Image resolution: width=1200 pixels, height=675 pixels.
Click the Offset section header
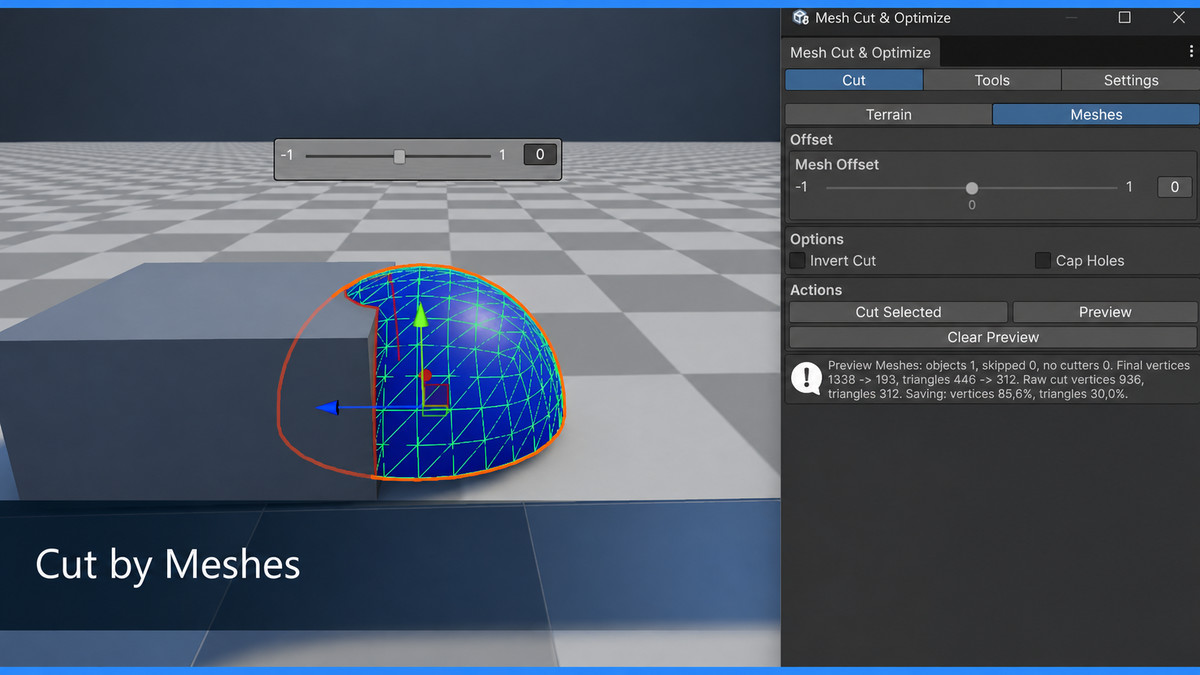coord(811,140)
